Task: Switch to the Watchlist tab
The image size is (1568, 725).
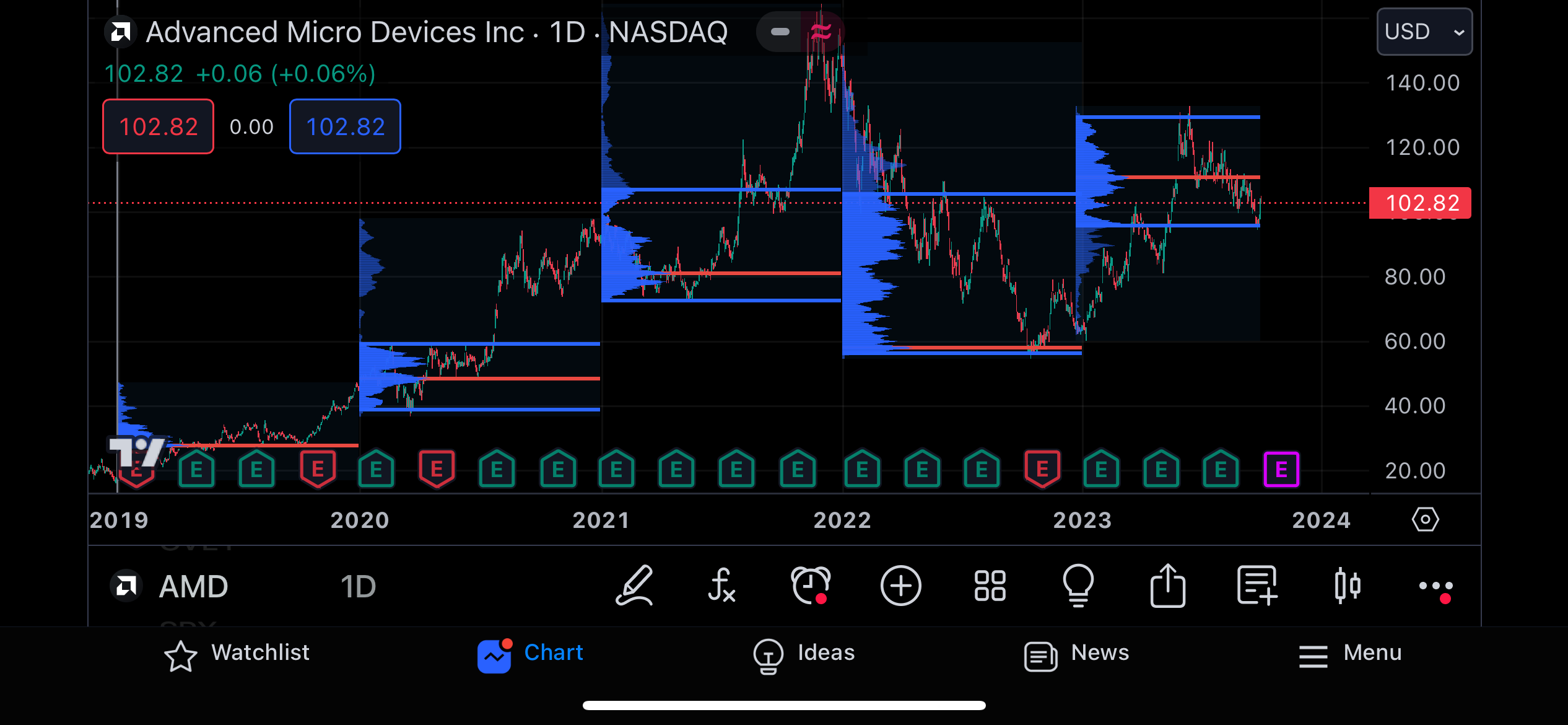Action: [237, 654]
